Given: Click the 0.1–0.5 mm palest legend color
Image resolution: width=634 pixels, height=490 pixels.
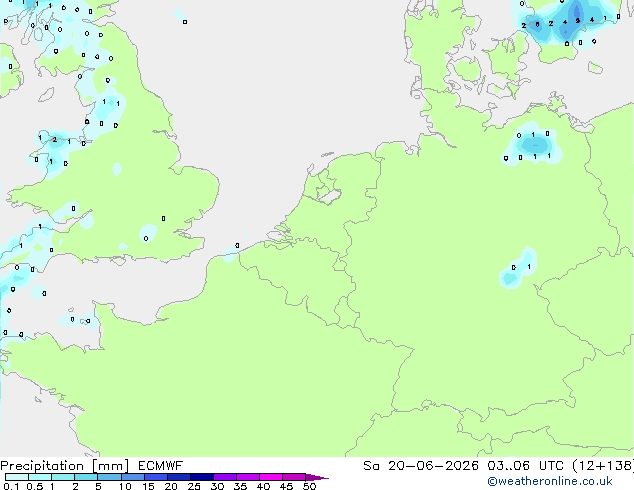Looking at the screenshot, I should (17, 477).
